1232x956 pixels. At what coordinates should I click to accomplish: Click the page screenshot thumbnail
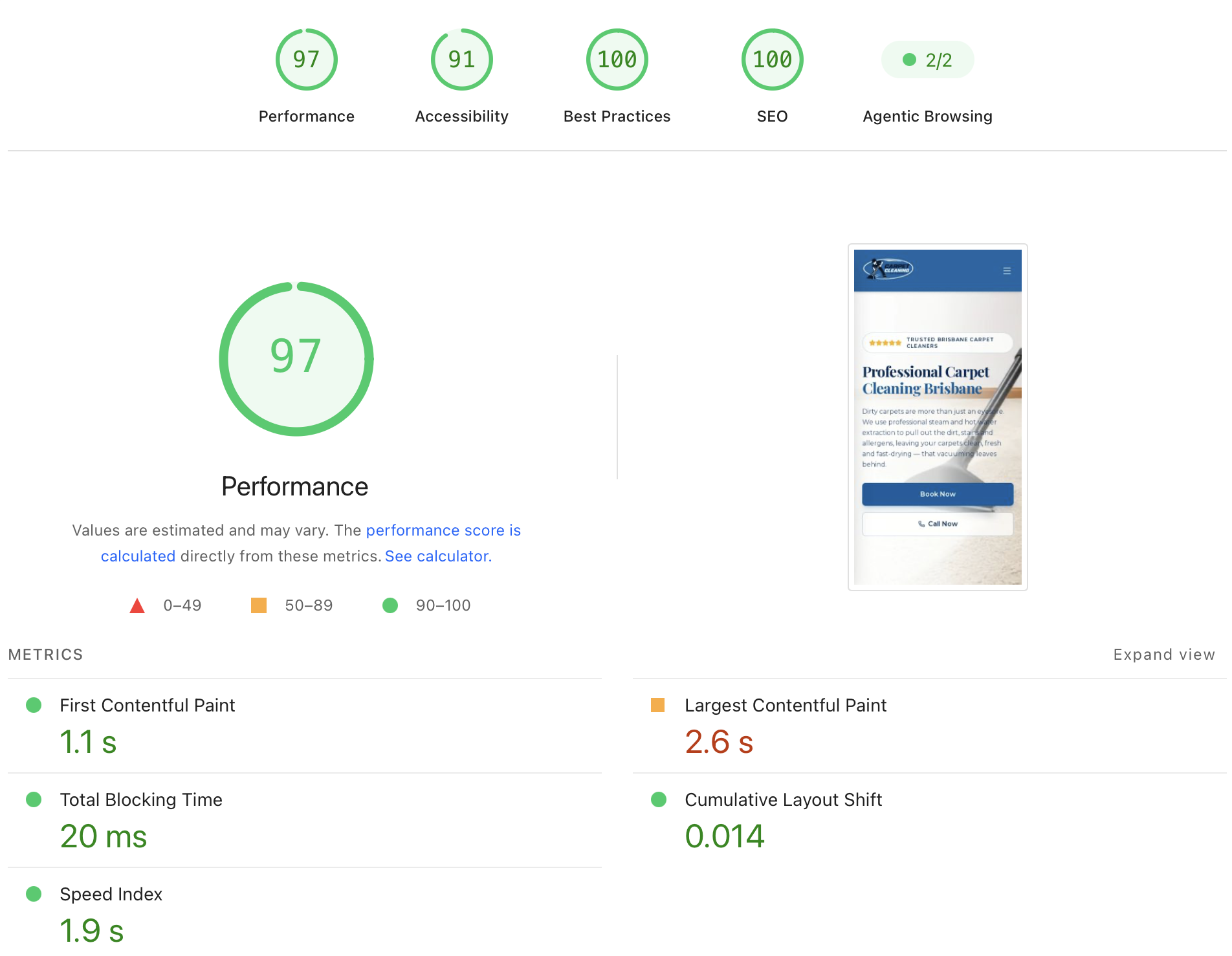tap(938, 417)
